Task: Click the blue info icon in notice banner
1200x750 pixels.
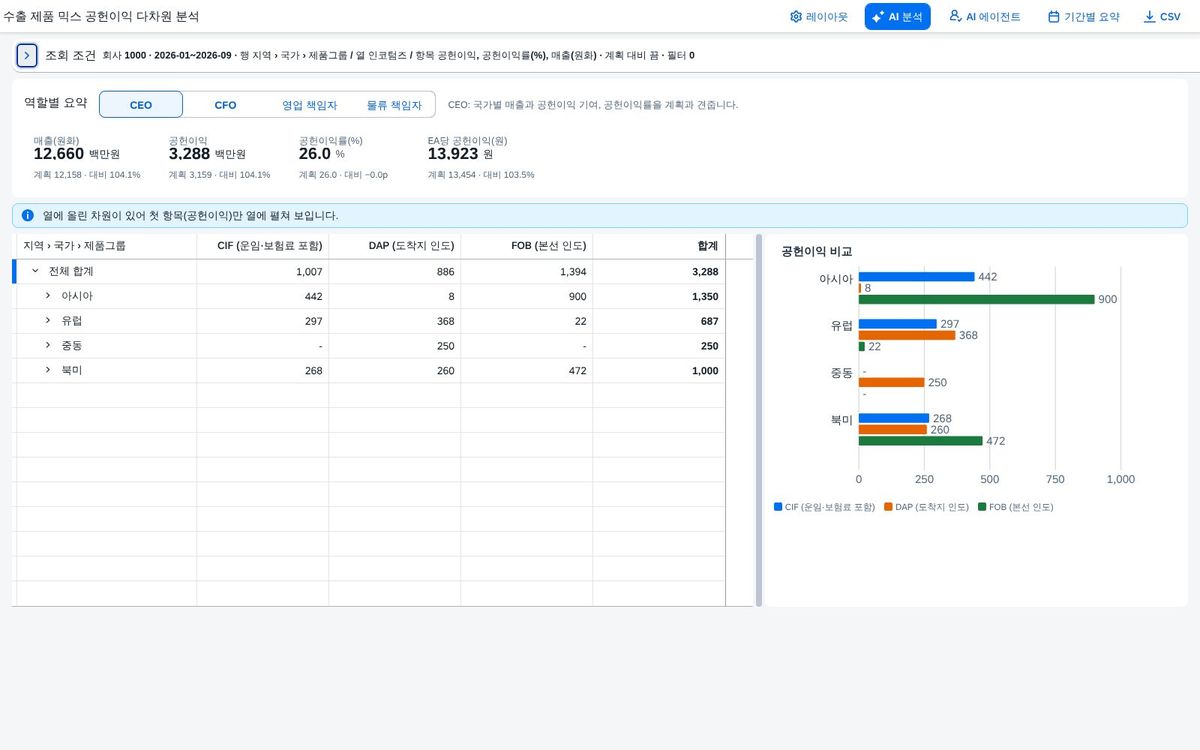Action: coord(28,215)
